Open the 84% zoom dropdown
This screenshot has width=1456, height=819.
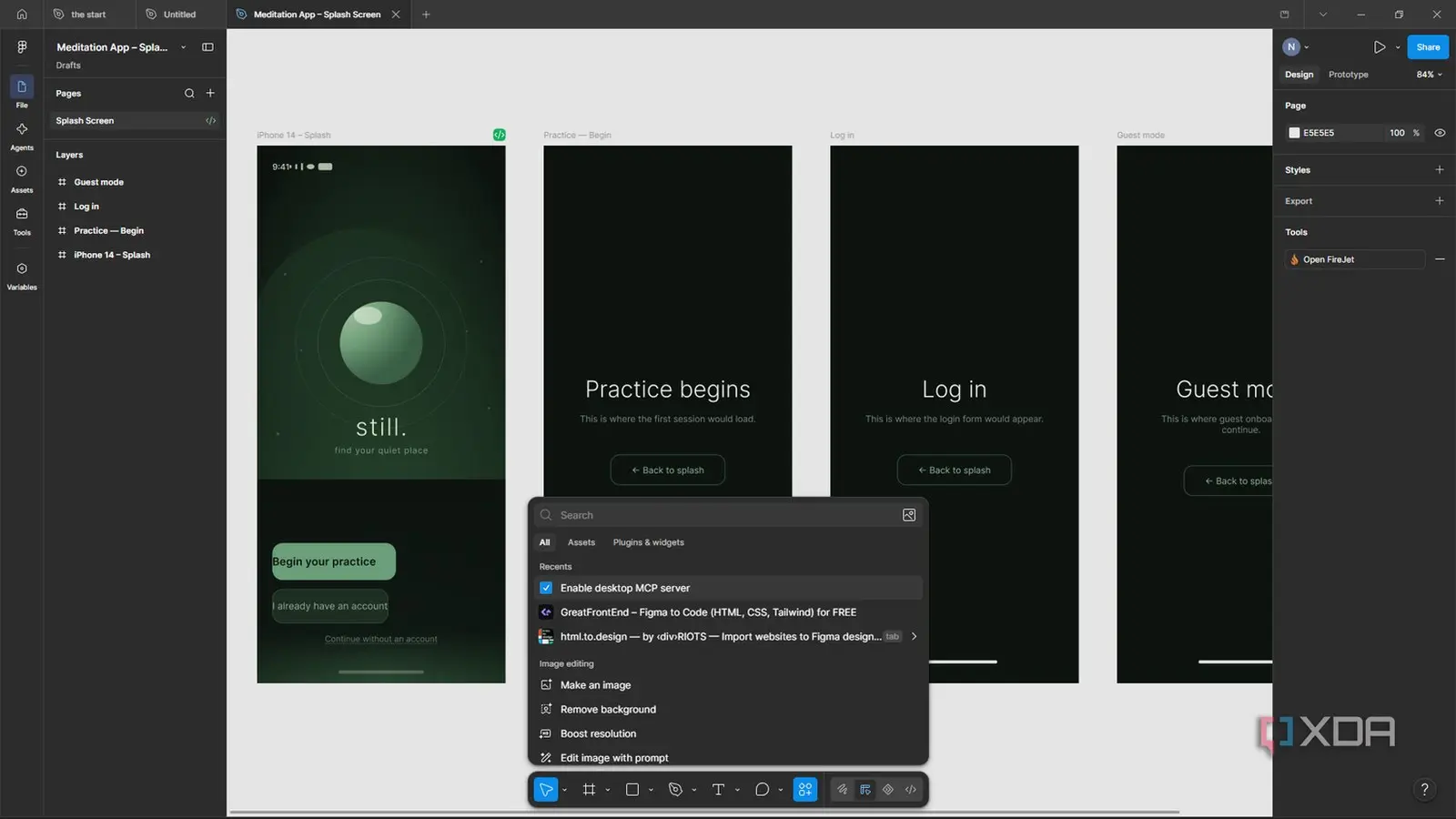pyautogui.click(x=1429, y=75)
